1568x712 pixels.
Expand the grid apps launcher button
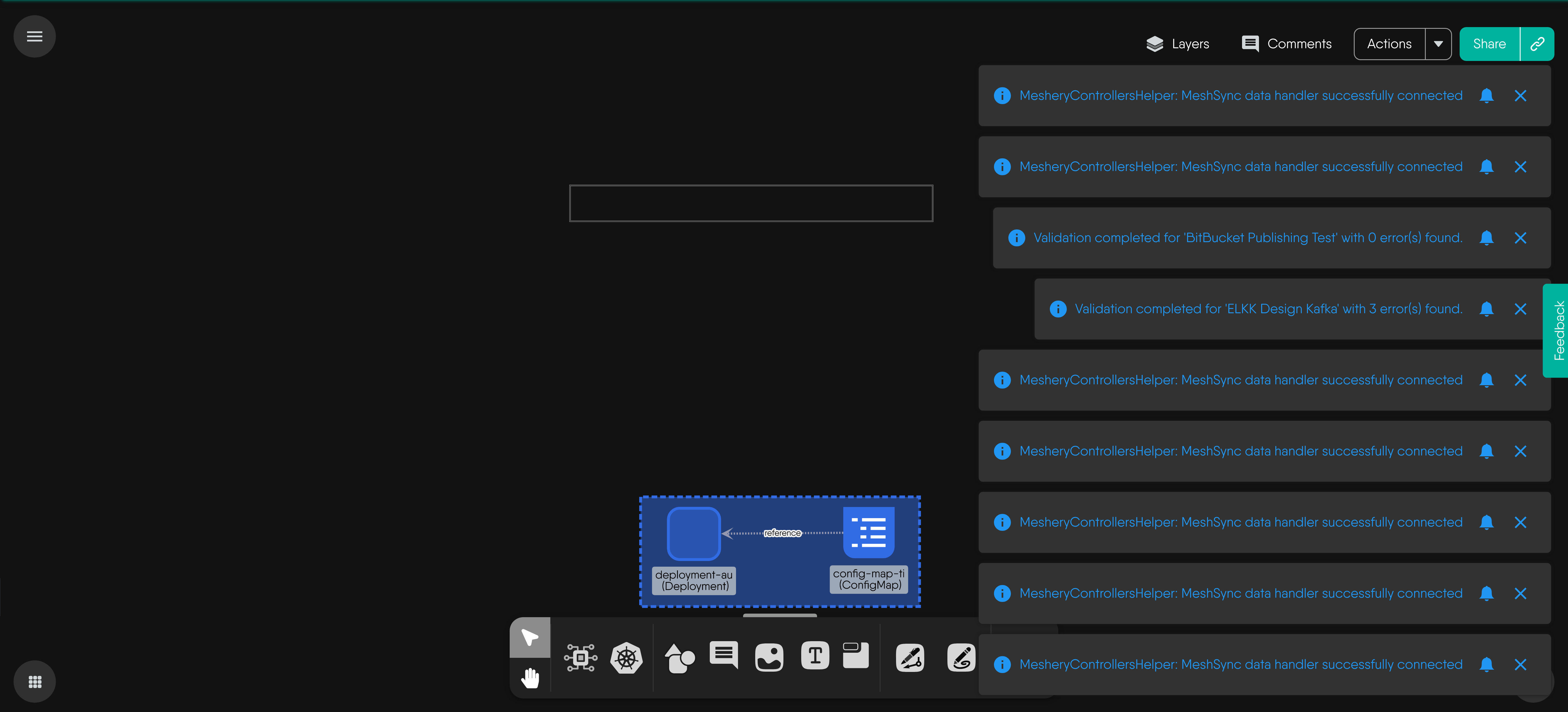35,682
